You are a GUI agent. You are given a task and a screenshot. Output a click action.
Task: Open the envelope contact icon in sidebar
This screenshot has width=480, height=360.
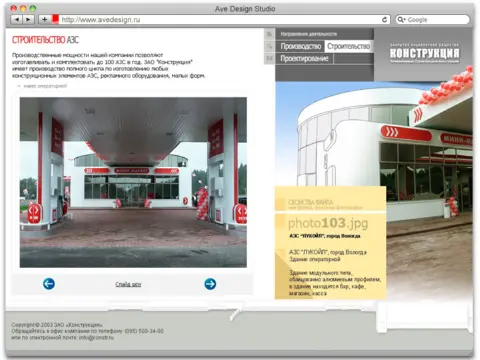click(x=270, y=58)
